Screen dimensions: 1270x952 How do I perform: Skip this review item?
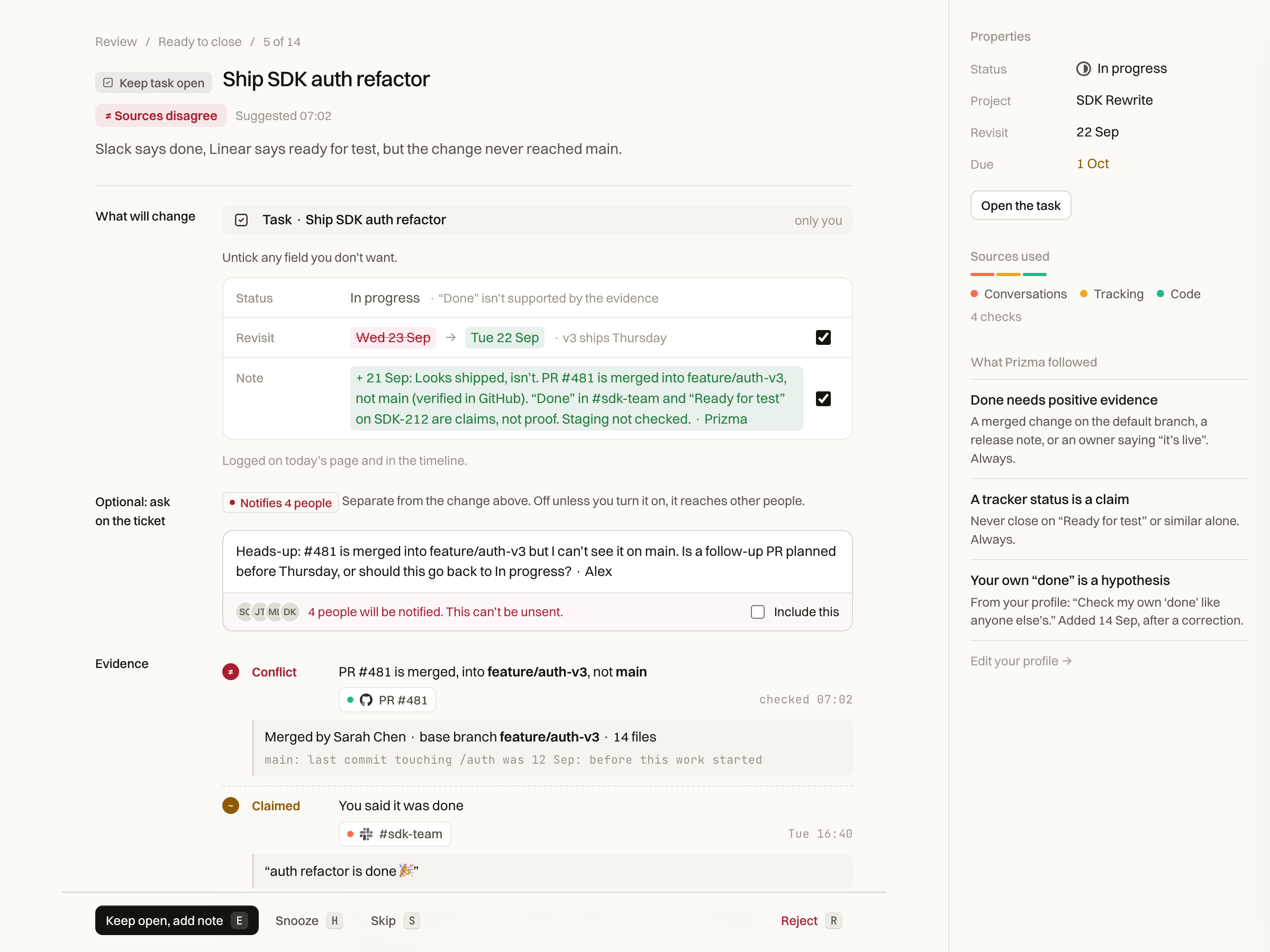[x=395, y=920]
